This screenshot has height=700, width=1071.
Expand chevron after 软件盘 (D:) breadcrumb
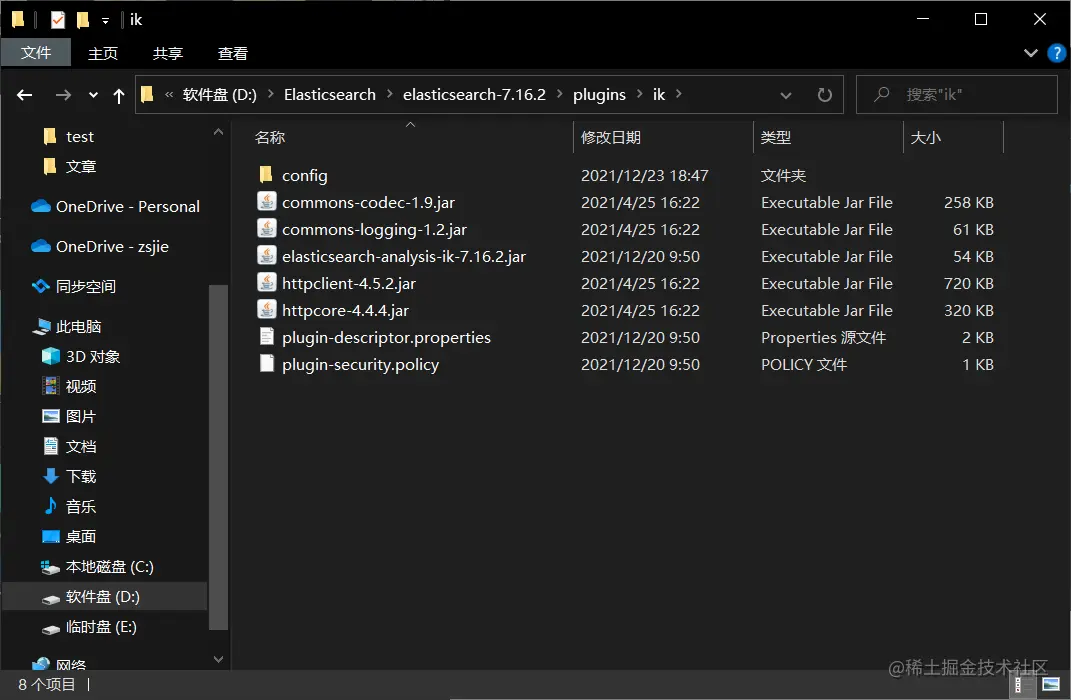coord(270,94)
